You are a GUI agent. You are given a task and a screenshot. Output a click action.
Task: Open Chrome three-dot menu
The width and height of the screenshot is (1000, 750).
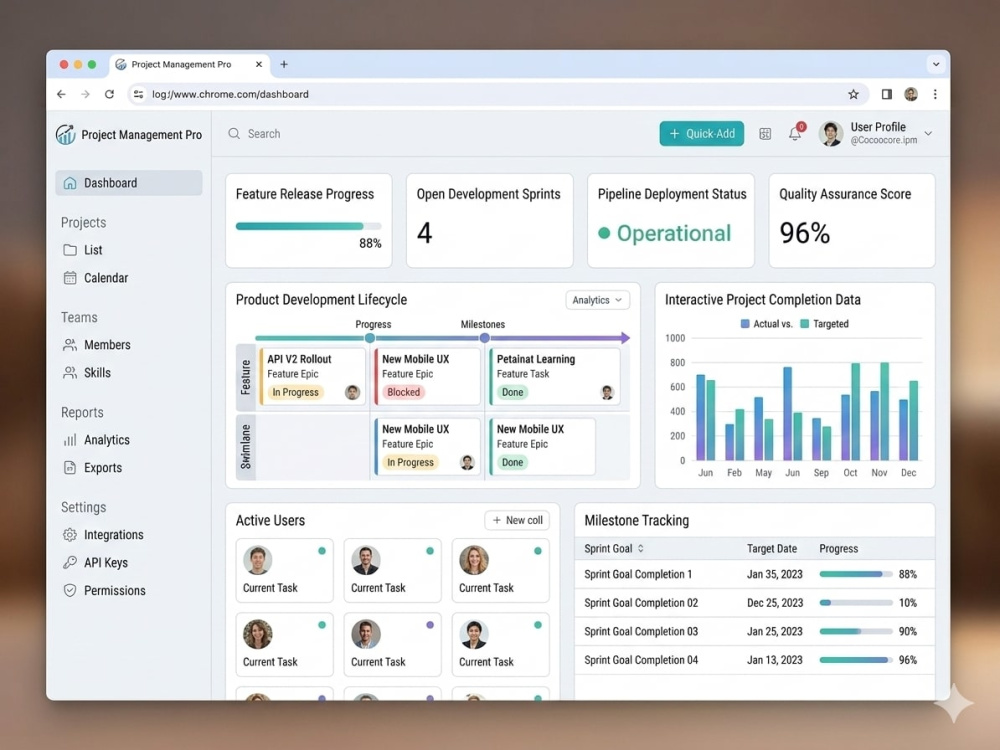[936, 94]
